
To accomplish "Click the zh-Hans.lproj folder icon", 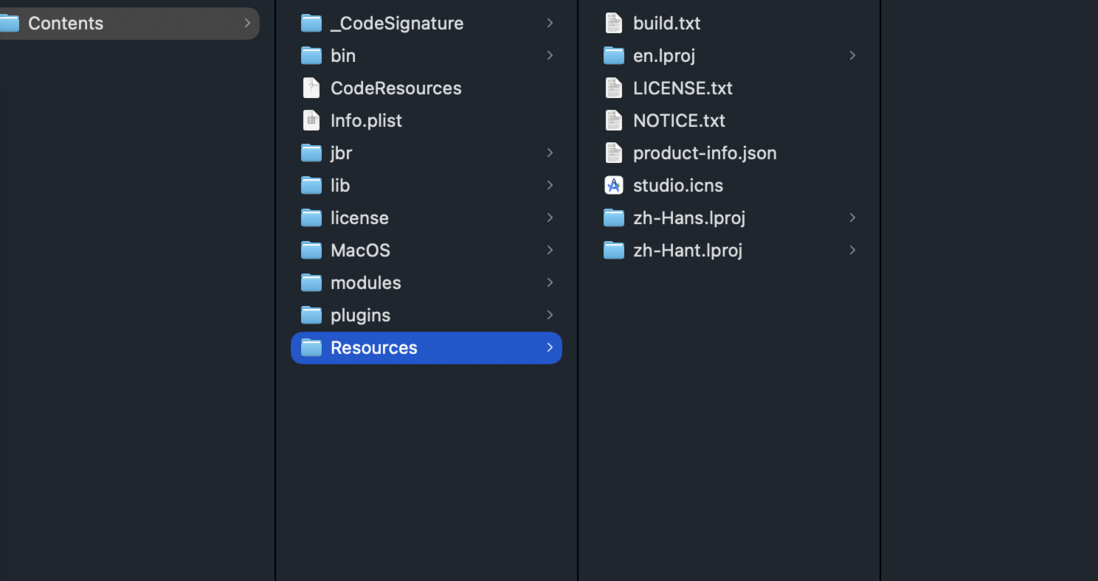I will [614, 218].
